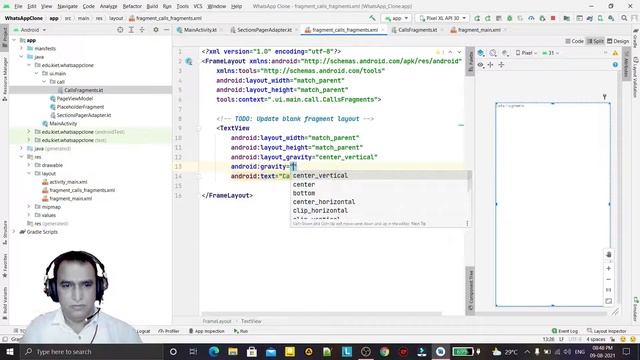Click the Design Surface layers icon

point(481,53)
